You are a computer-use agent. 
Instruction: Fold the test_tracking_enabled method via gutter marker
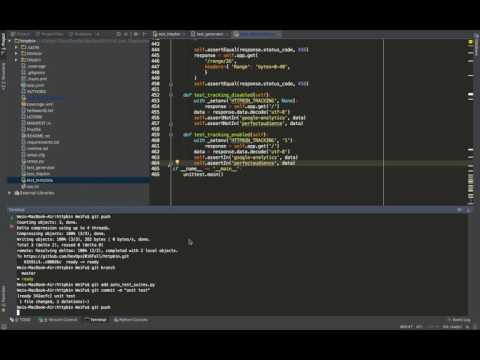[171, 135]
